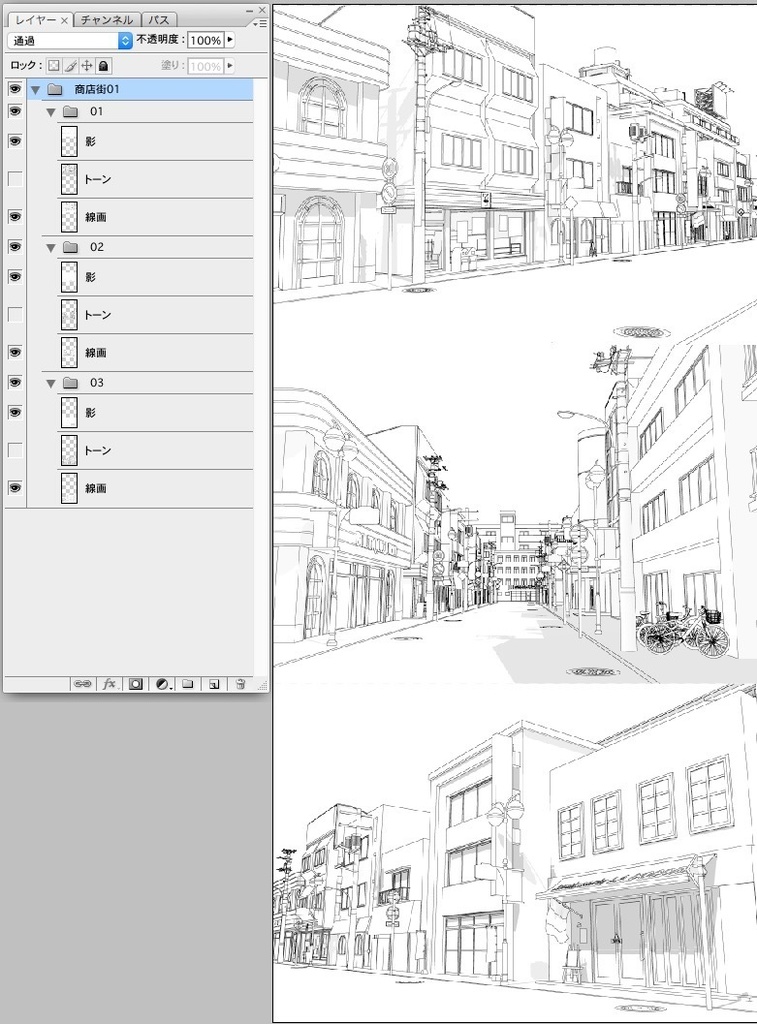757x1024 pixels.
Task: Hide the 商店街01 group
Action: click(x=15, y=89)
